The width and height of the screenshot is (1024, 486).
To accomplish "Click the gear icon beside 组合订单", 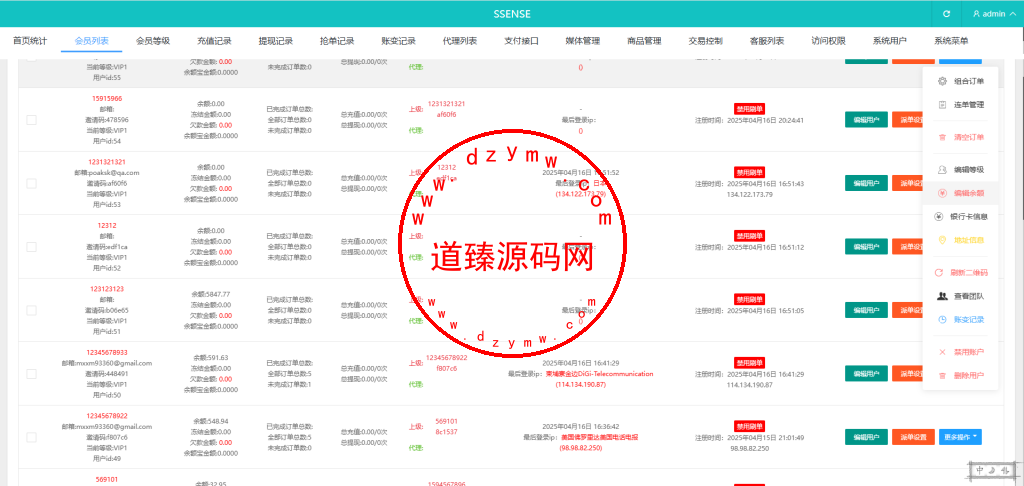I will coord(942,82).
